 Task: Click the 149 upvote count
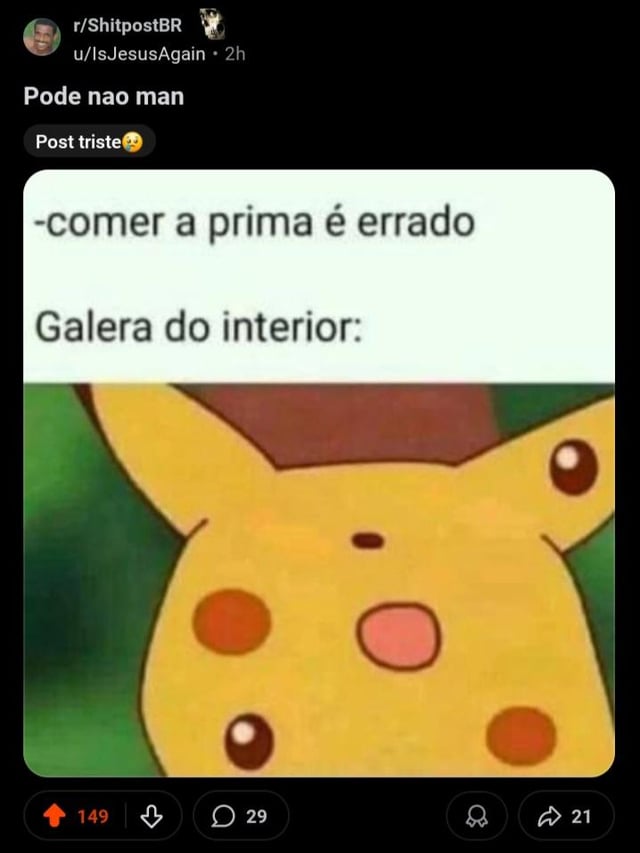[x=93, y=817]
